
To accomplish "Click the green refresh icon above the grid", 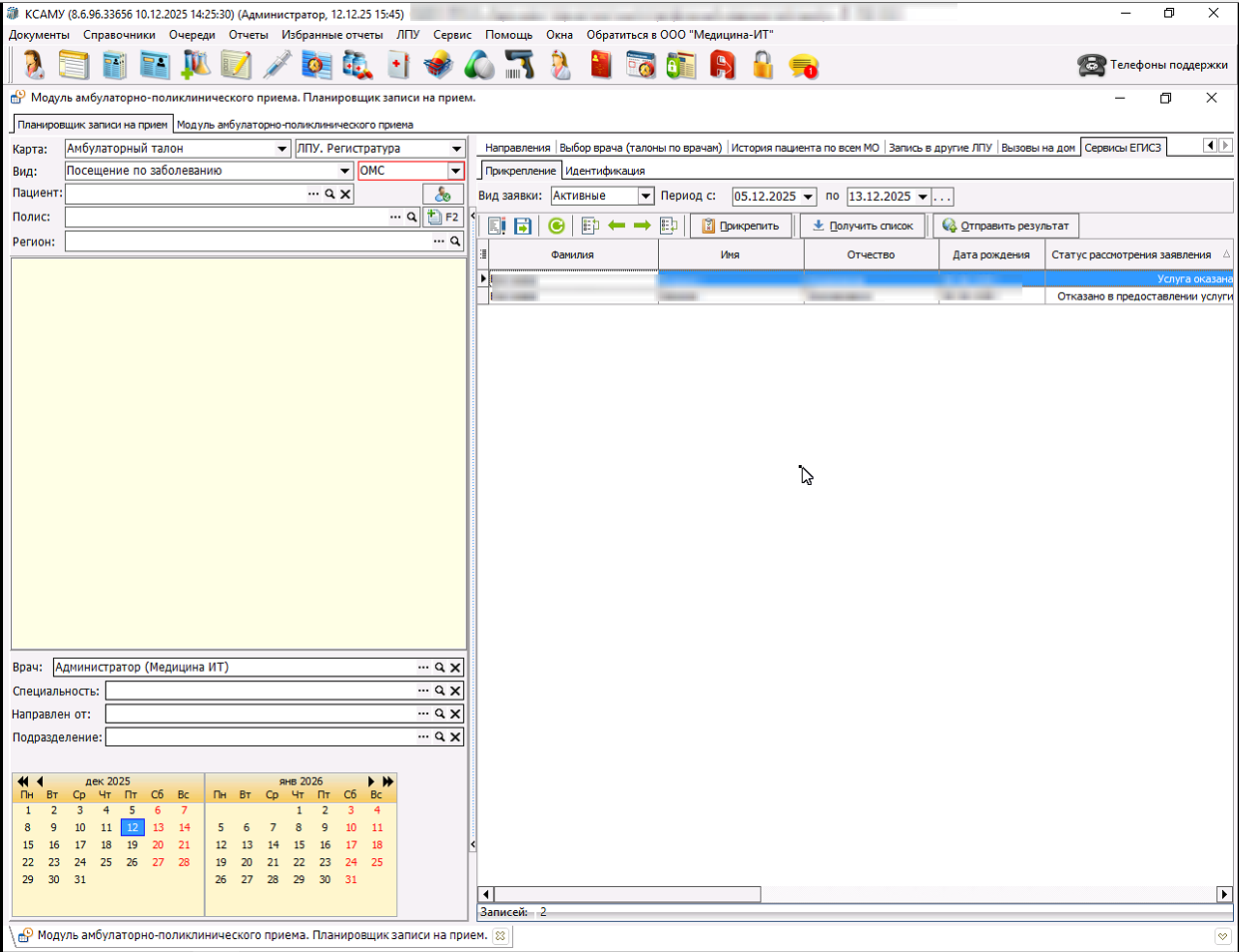I will pos(556,226).
